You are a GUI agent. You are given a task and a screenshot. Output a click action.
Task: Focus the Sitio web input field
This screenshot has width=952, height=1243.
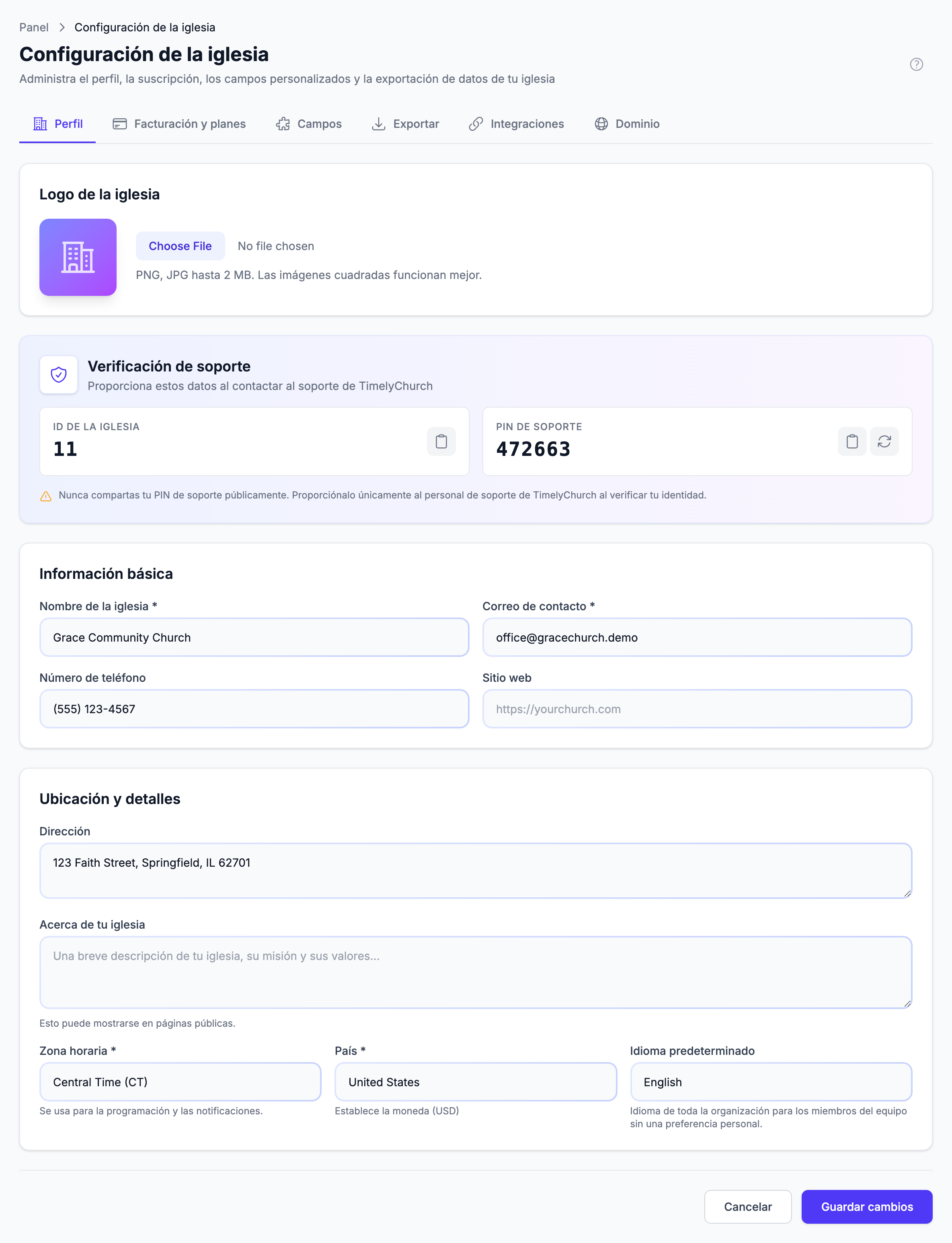(697, 709)
